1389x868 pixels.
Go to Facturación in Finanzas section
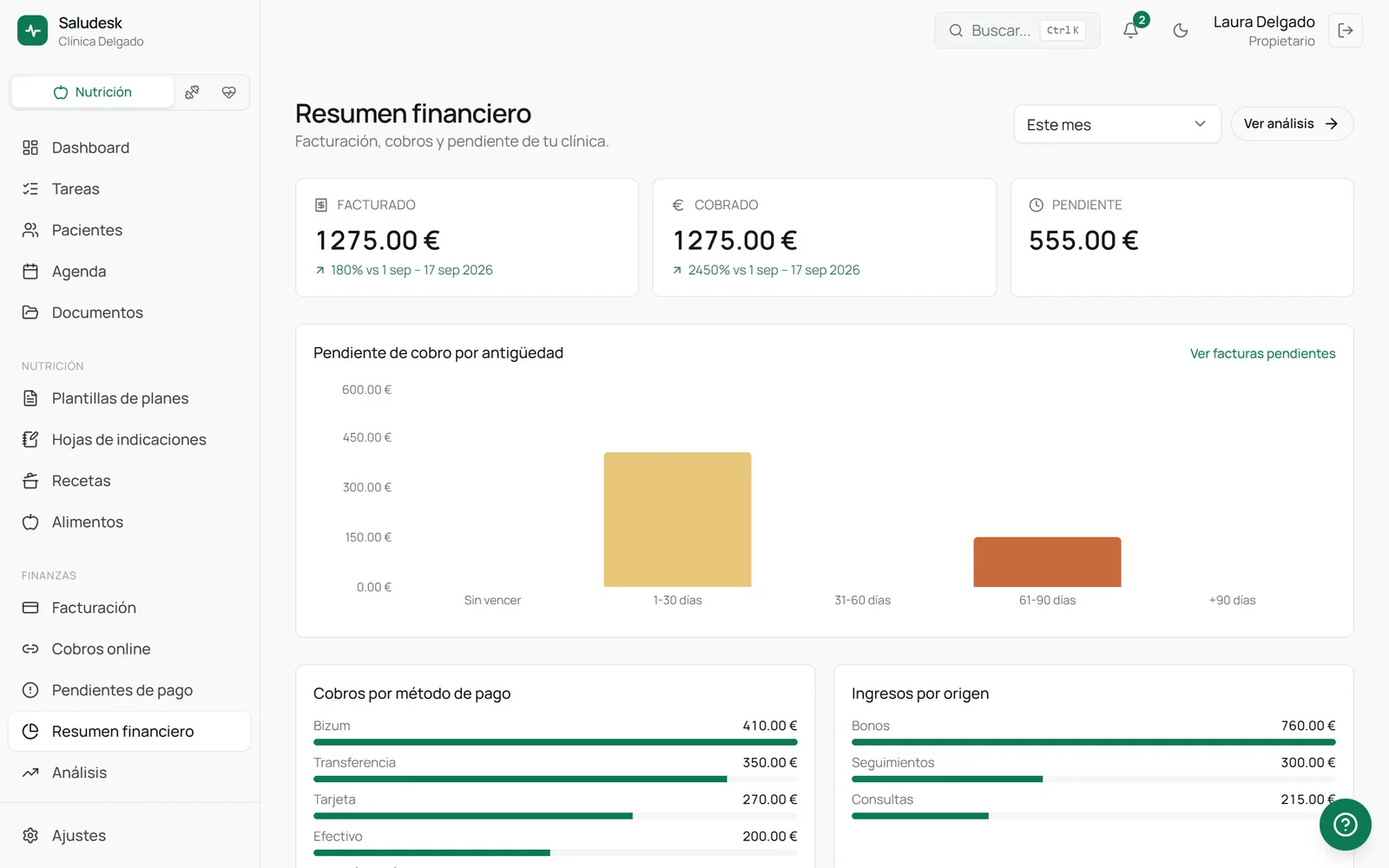click(129, 608)
